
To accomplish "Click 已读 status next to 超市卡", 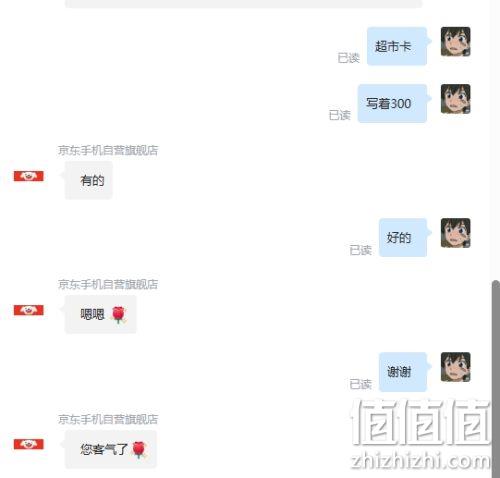I will click(349, 58).
